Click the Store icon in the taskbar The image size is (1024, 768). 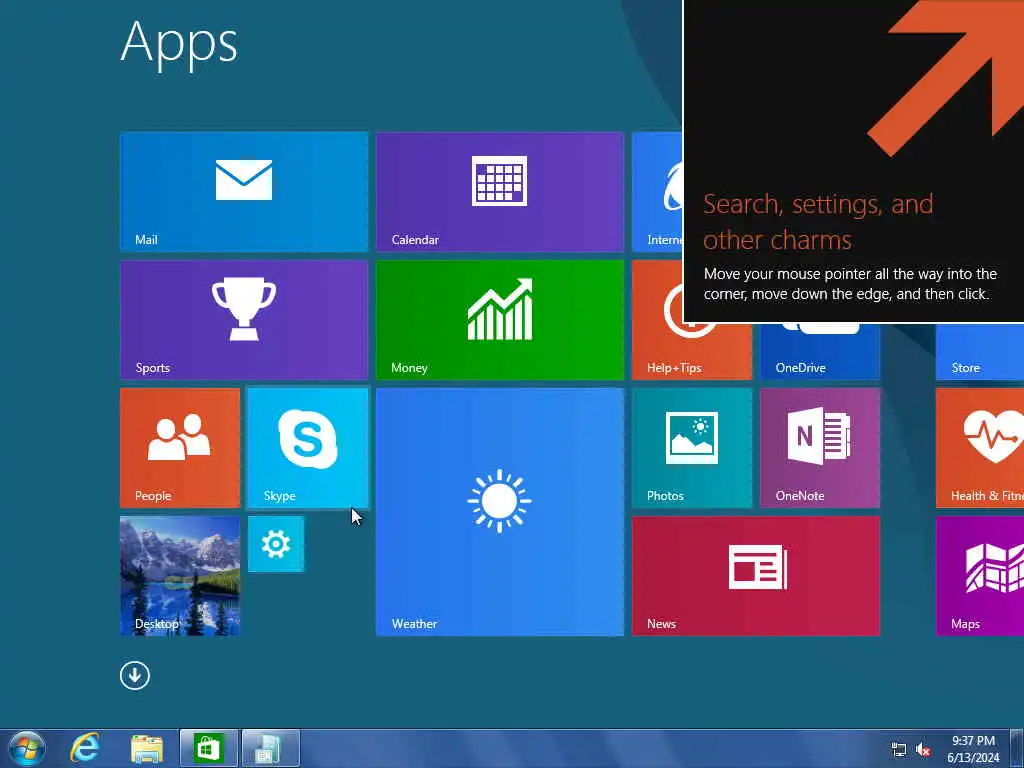point(208,748)
